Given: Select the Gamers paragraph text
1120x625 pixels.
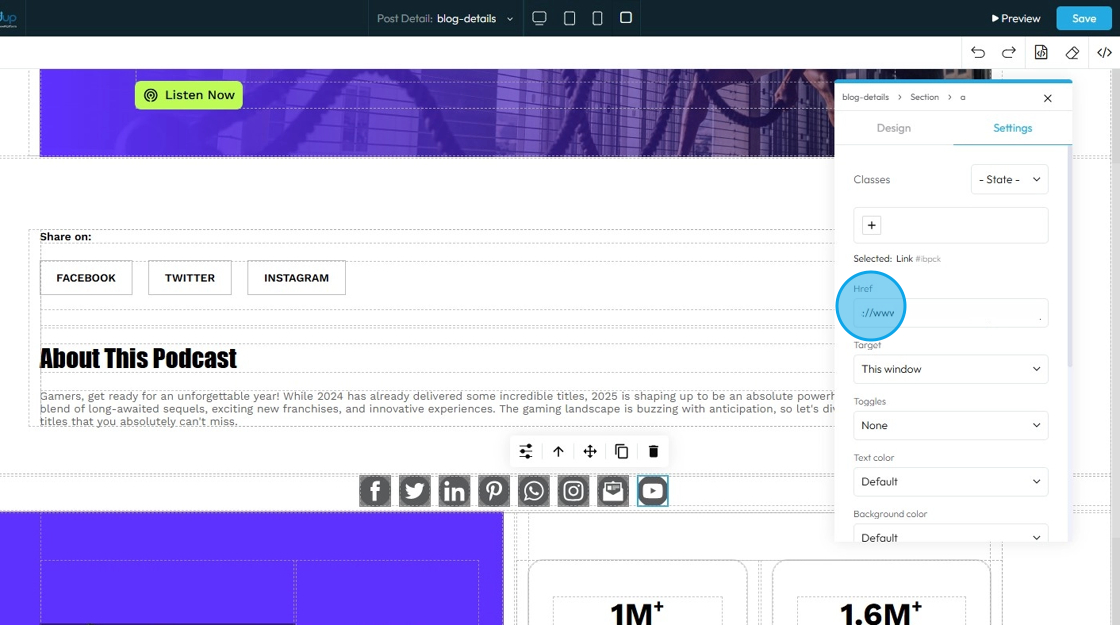Looking at the screenshot, I should (x=437, y=409).
